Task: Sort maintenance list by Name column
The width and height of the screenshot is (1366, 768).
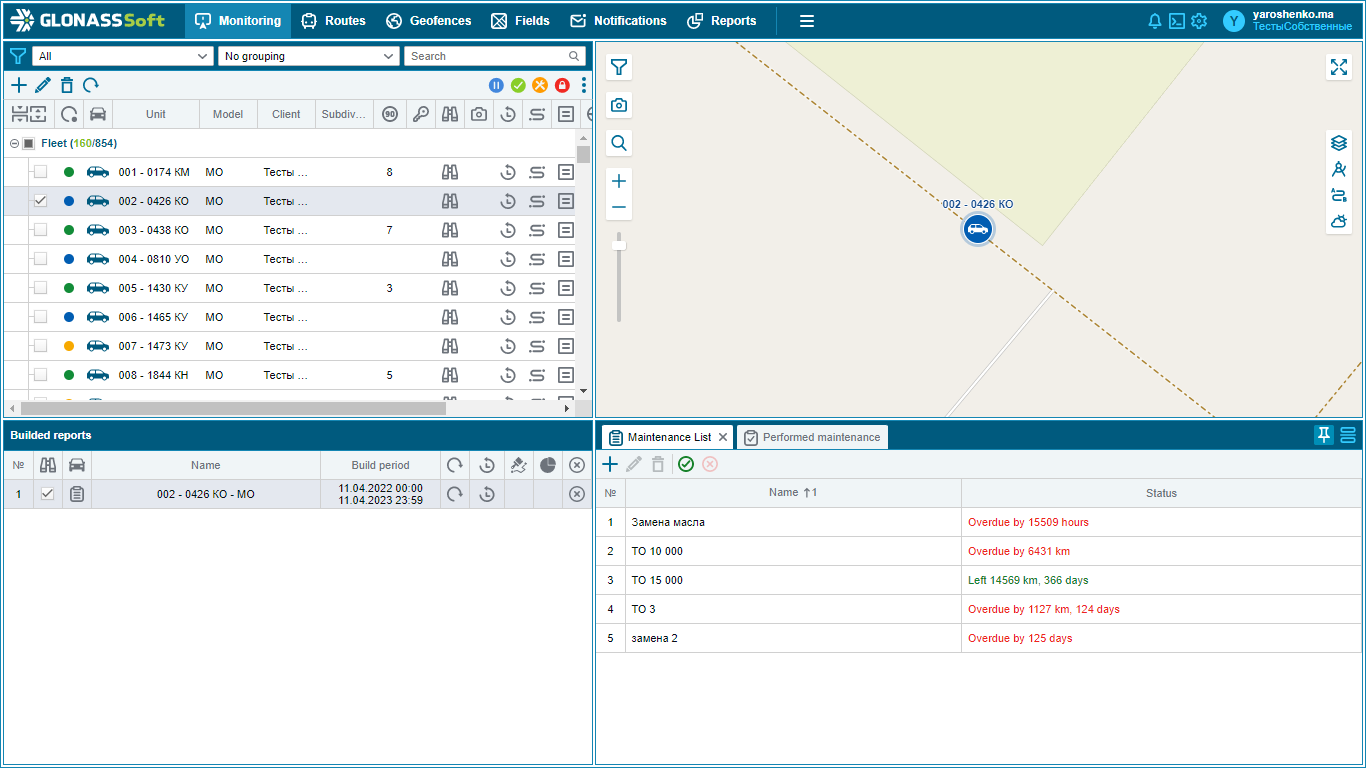Action: (x=793, y=493)
